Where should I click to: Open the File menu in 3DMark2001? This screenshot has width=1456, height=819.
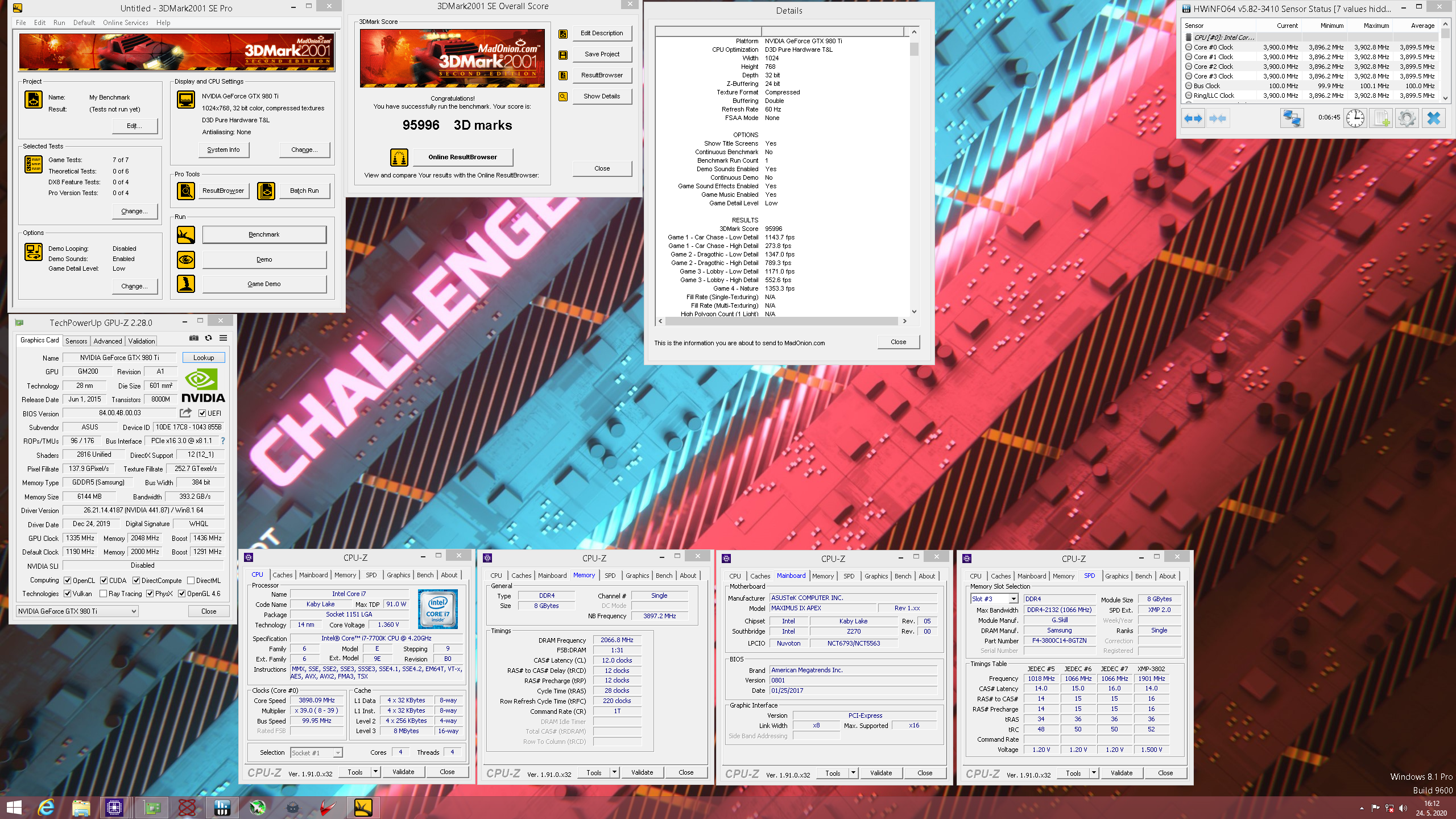21,23
